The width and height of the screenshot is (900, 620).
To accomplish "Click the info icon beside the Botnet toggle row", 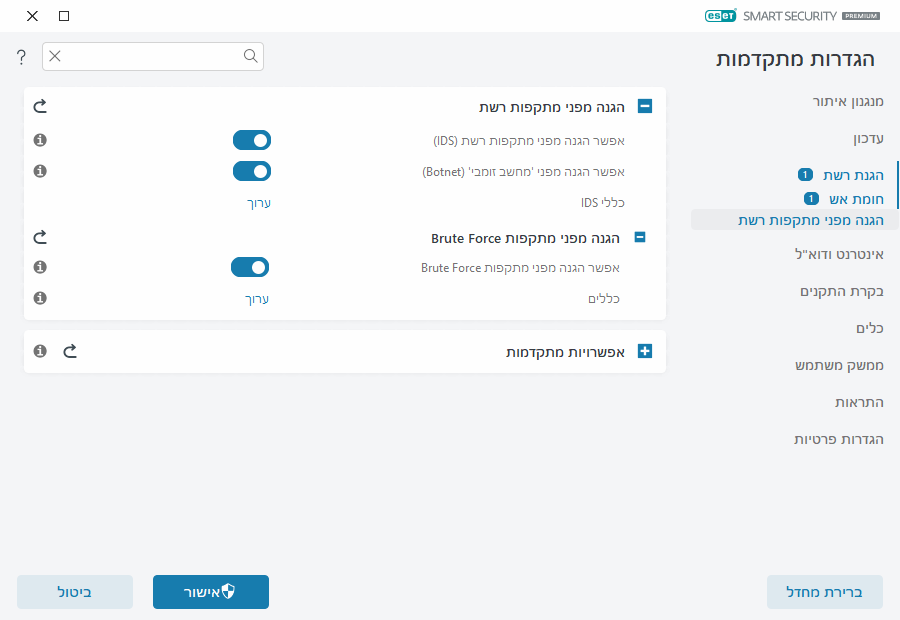I will pyautogui.click(x=40, y=171).
